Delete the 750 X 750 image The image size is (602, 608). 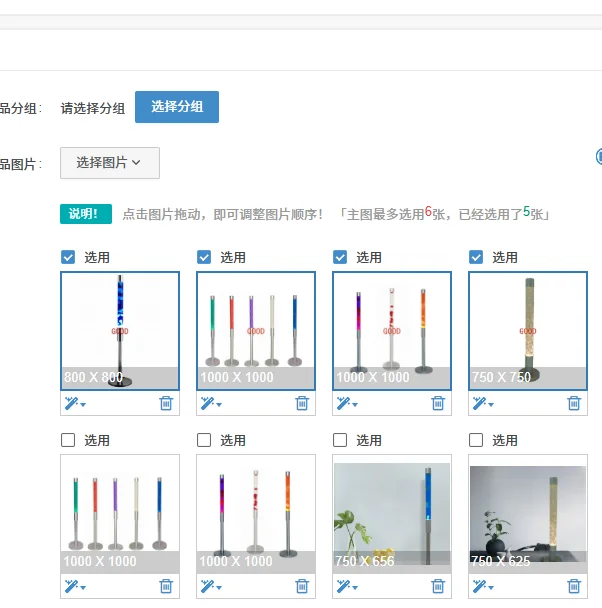pos(574,403)
